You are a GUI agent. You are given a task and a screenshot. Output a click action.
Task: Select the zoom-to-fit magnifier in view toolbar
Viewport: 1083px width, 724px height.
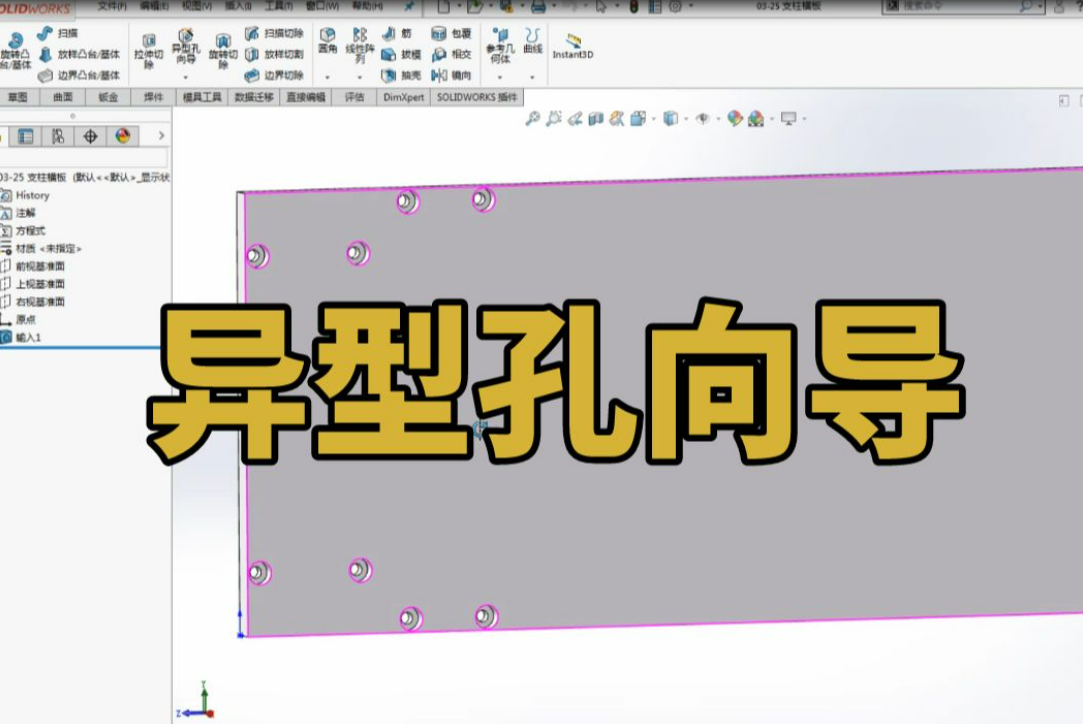(x=534, y=118)
